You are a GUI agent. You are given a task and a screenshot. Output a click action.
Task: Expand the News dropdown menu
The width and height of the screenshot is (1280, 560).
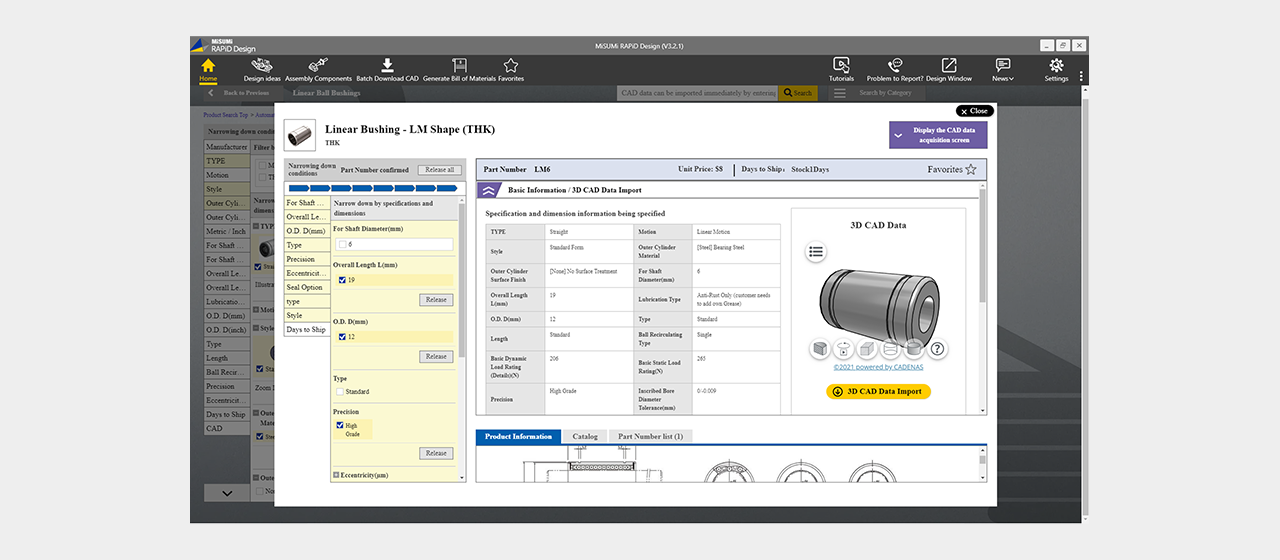[1002, 69]
